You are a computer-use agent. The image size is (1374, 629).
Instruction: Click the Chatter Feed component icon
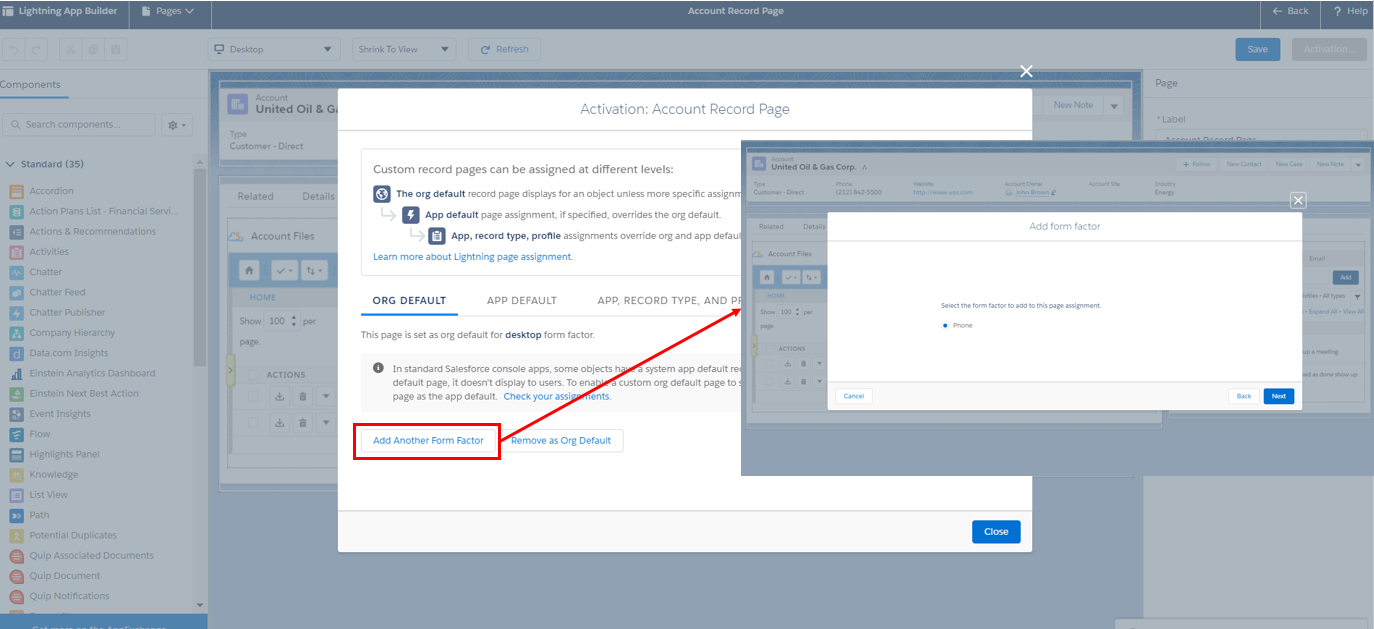pos(17,292)
